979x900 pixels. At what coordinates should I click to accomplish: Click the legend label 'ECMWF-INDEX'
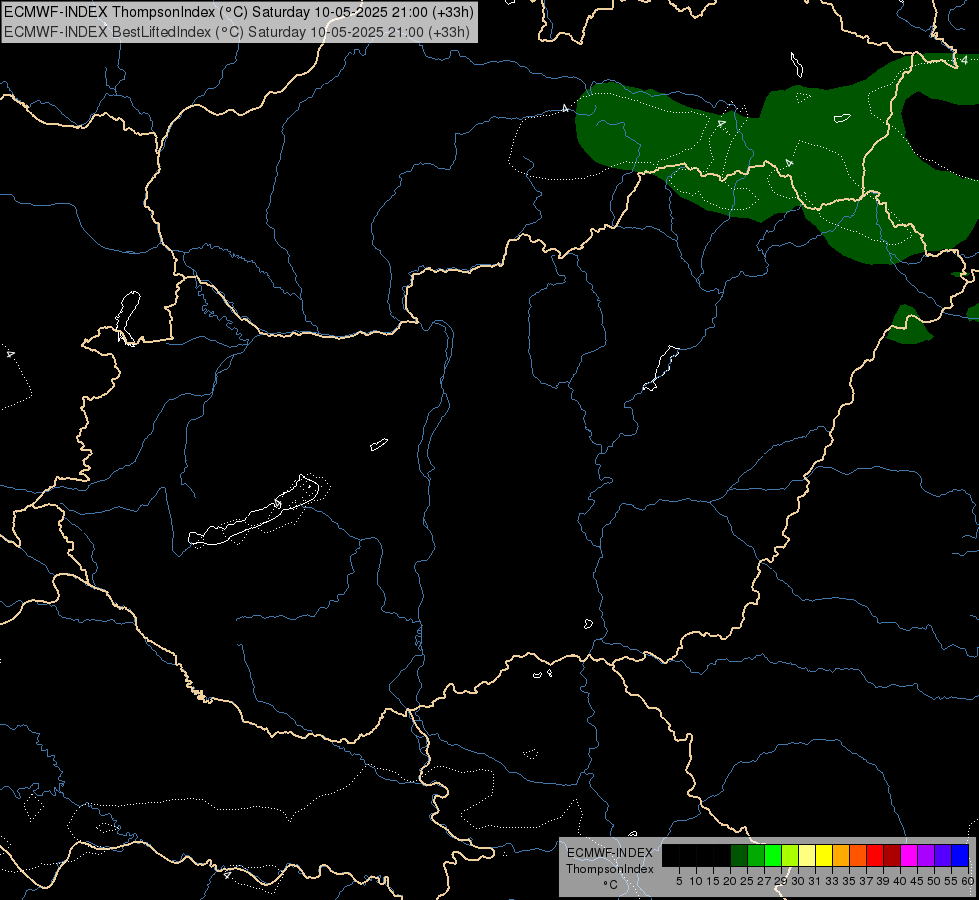click(x=610, y=853)
